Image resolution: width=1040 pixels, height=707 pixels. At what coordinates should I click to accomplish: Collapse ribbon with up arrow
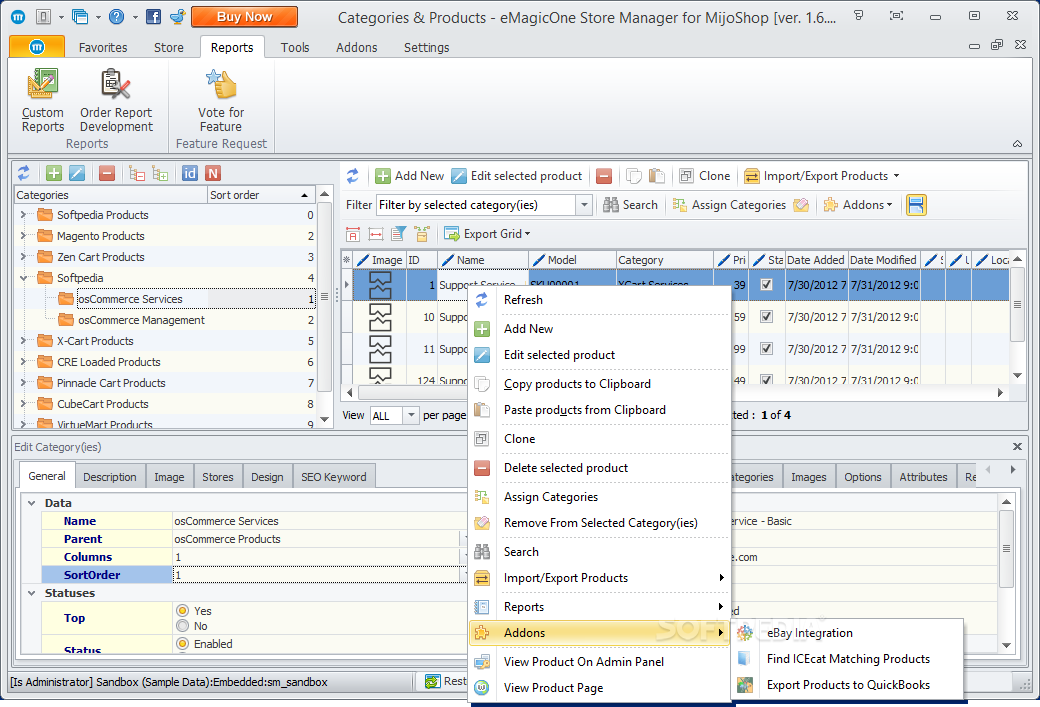[1017, 144]
